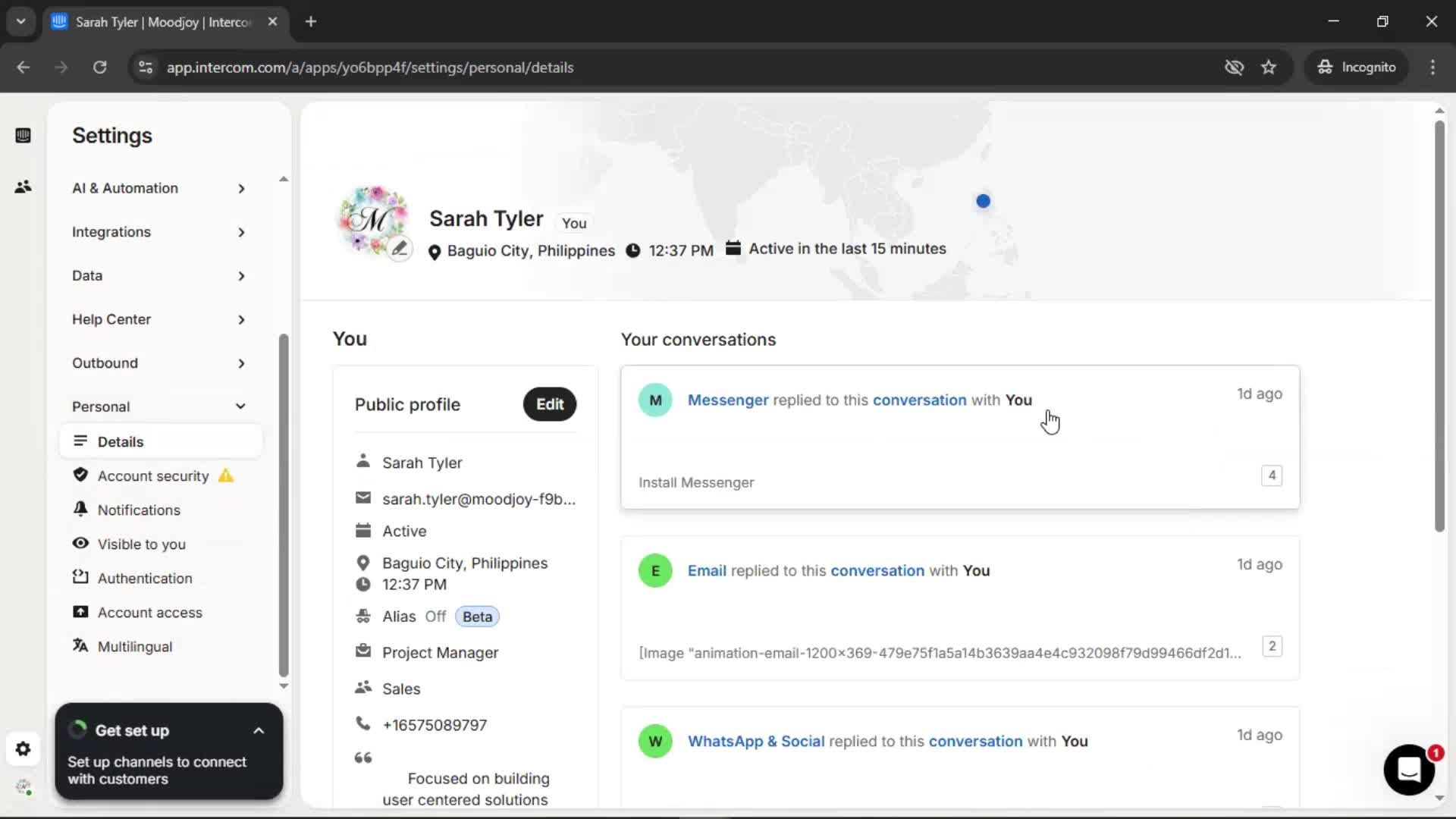This screenshot has width=1456, height=819.
Task: Click the location pin icon beside Baguio City header
Action: pos(435,252)
